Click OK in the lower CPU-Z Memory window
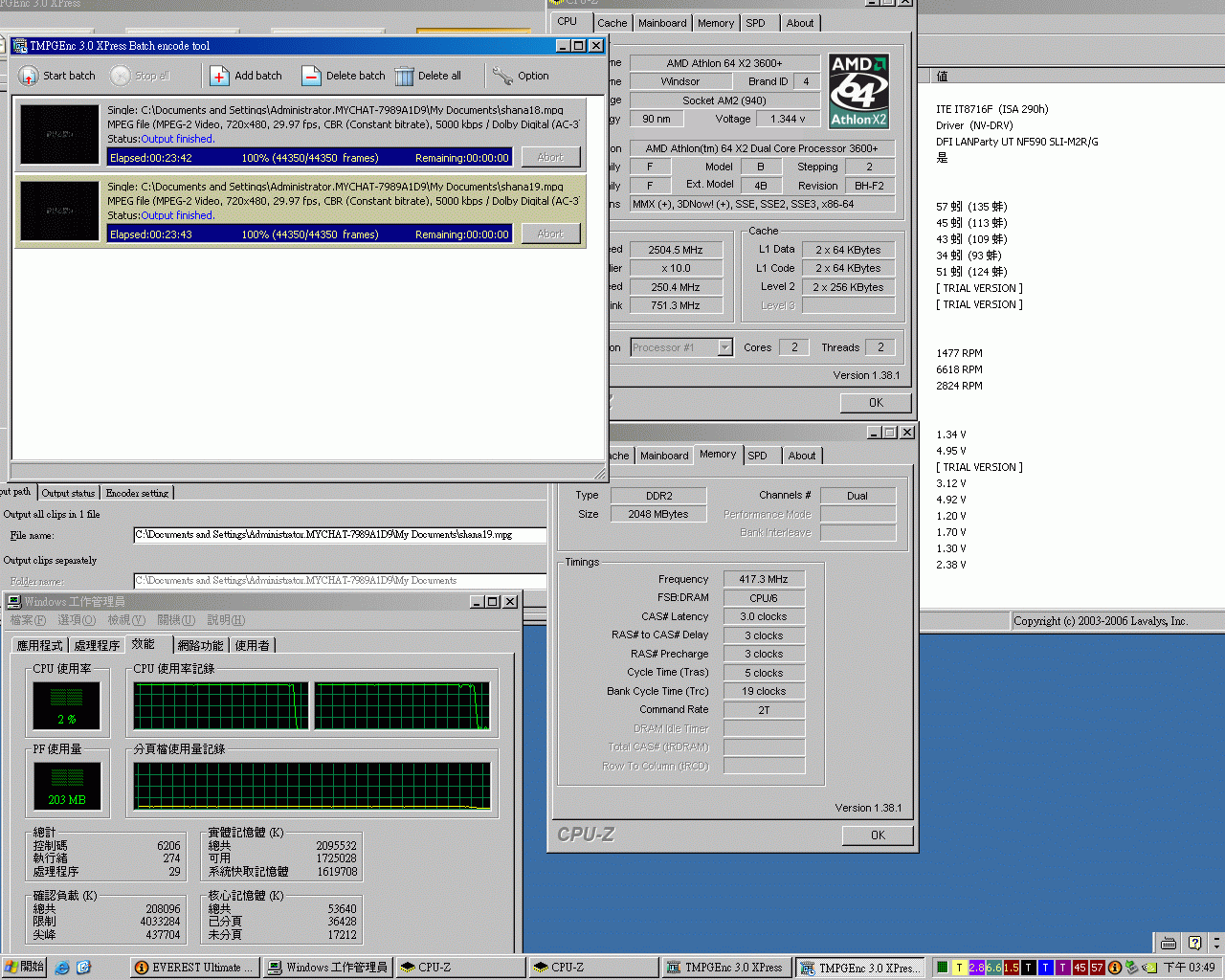This screenshot has width=1225, height=980. 878,835
